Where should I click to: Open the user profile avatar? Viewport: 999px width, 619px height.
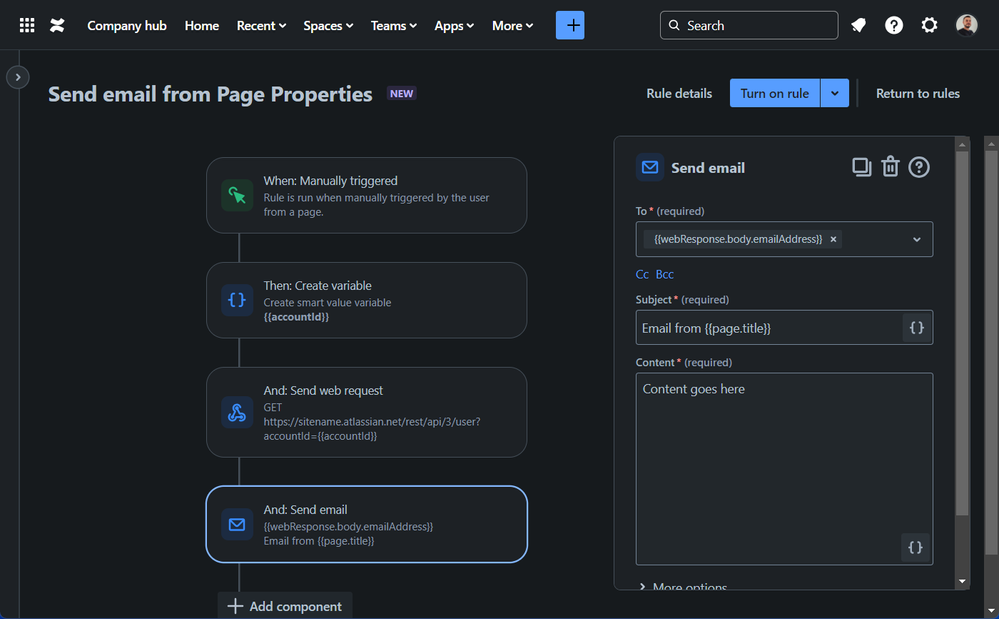pyautogui.click(x=967, y=25)
